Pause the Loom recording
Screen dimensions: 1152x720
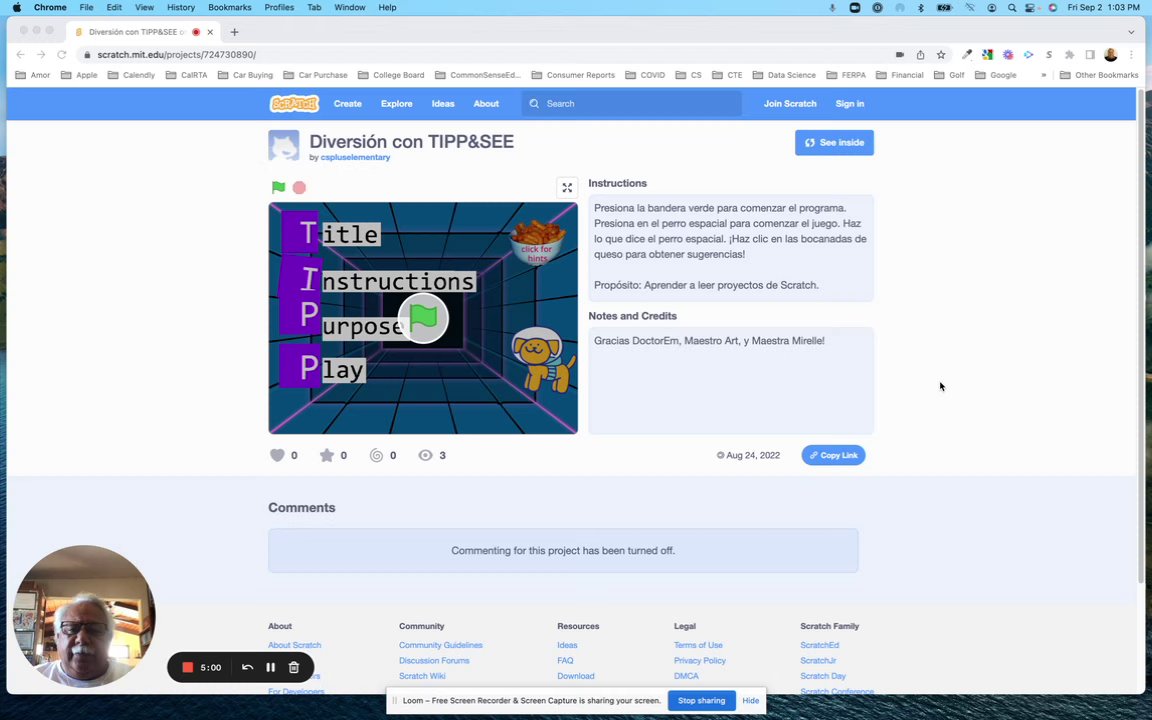pyautogui.click(x=270, y=667)
